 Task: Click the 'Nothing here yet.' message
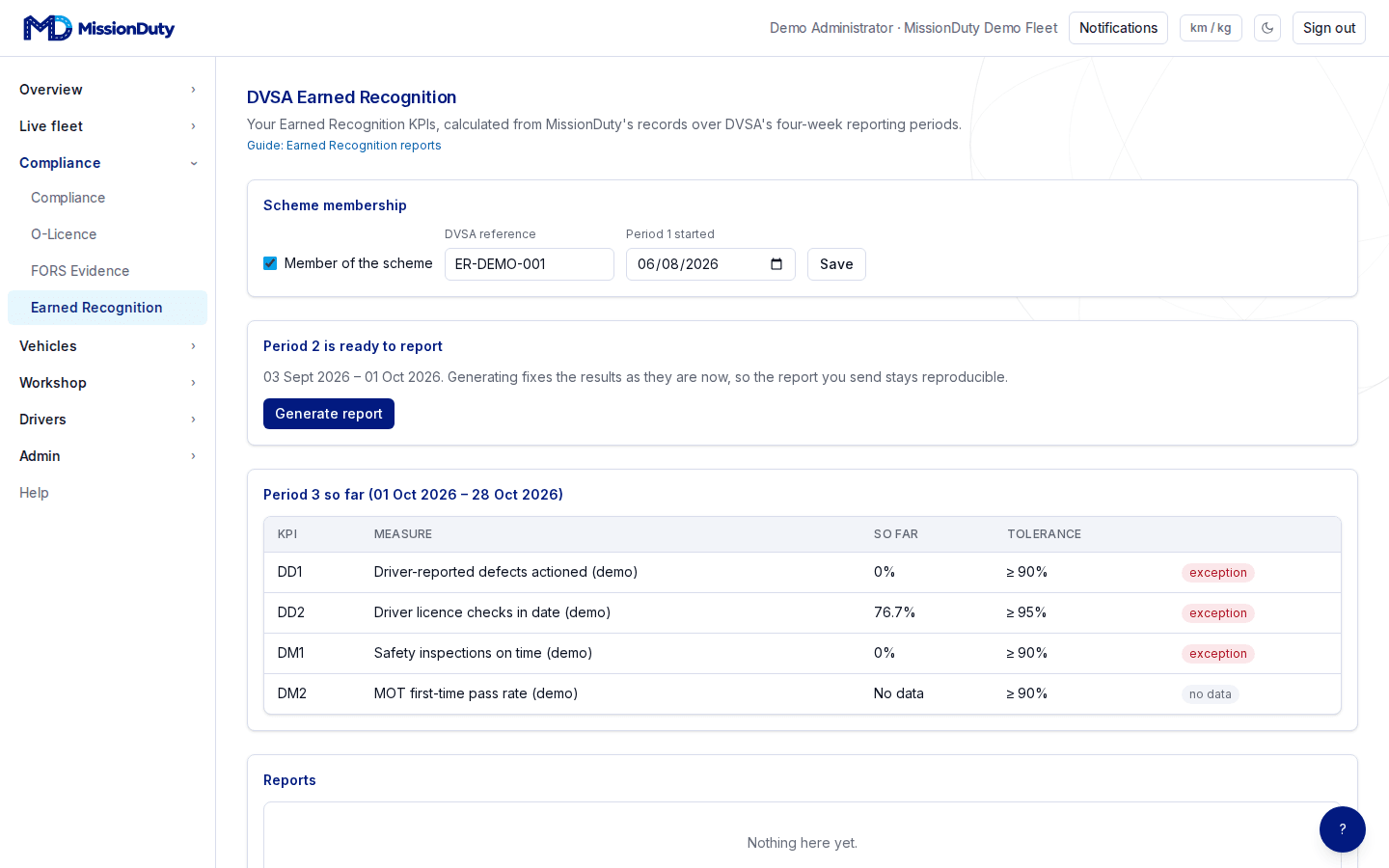pyautogui.click(x=803, y=843)
